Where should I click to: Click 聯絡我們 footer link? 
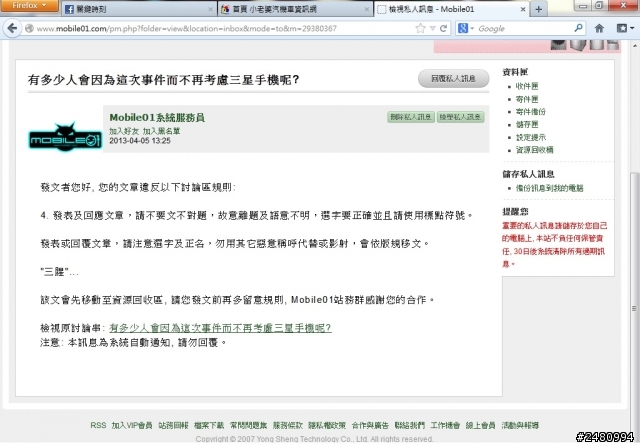(409, 425)
